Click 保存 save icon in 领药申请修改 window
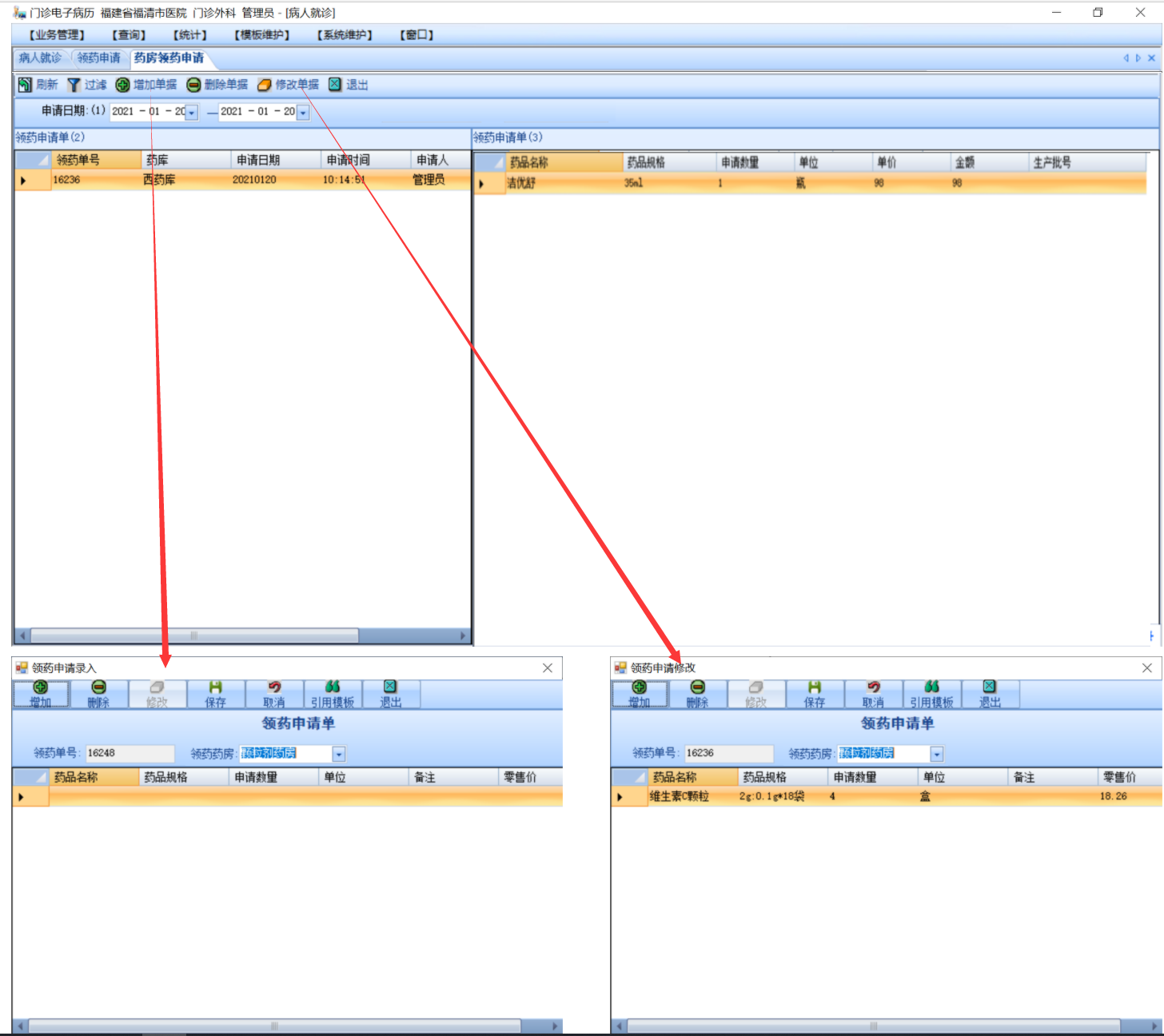Image resolution: width=1164 pixels, height=1036 pixels. (814, 687)
